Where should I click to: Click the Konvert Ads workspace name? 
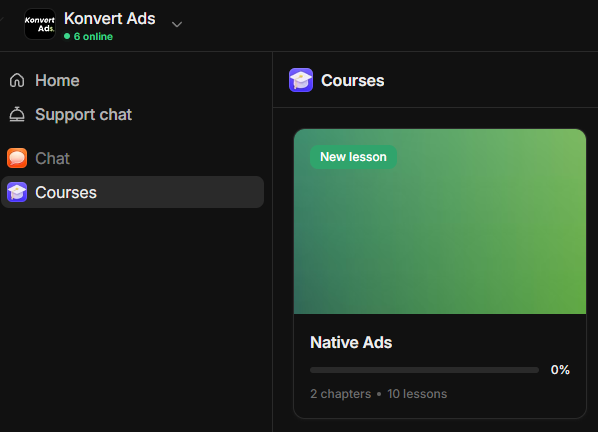pos(109,18)
